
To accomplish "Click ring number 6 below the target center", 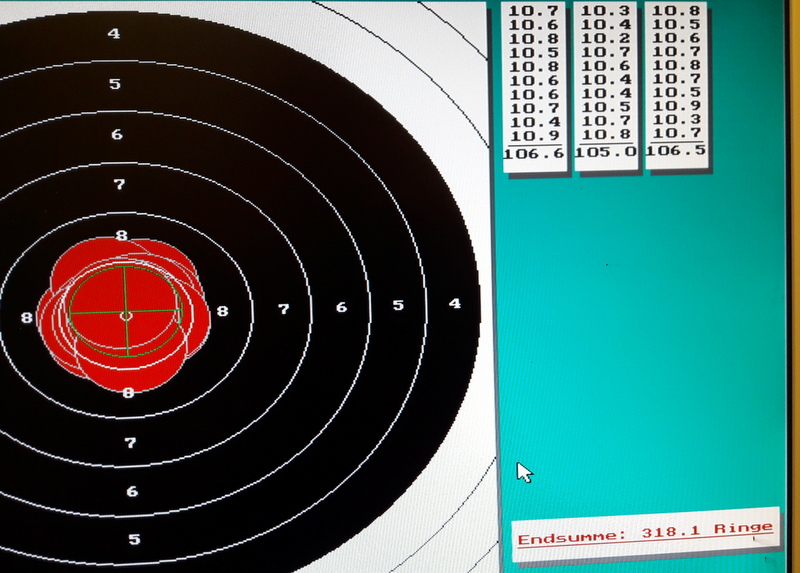I will click(132, 491).
